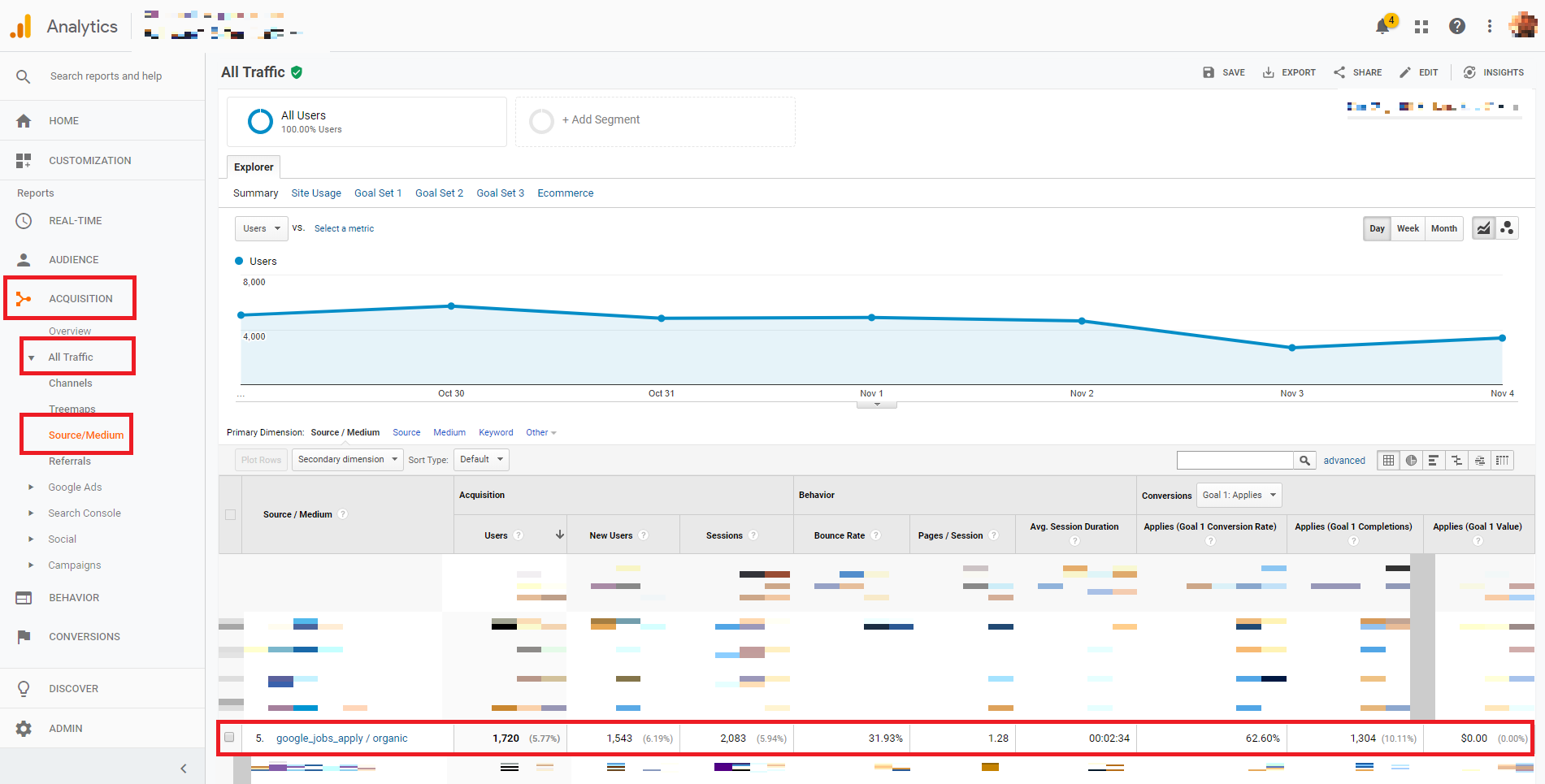Expand the Goal 1: Applies dropdown
Screen dimensions: 1545x784
[1239, 495]
